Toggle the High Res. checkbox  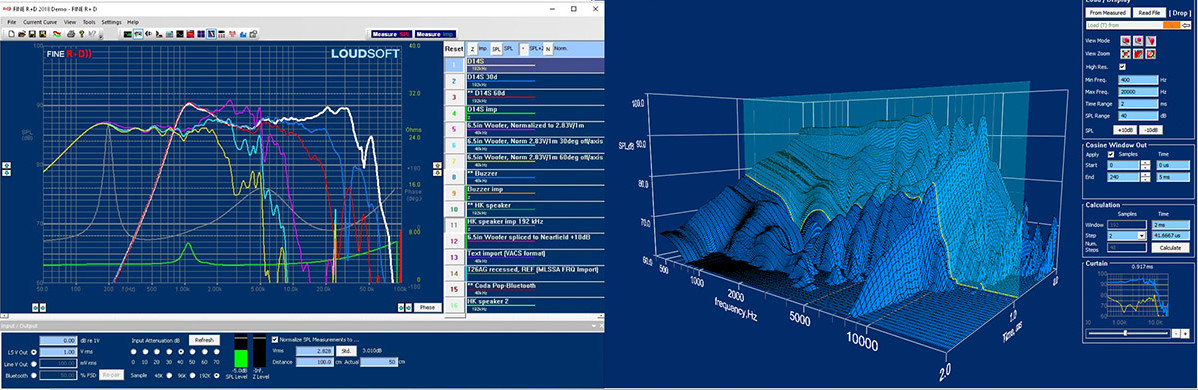click(1122, 67)
